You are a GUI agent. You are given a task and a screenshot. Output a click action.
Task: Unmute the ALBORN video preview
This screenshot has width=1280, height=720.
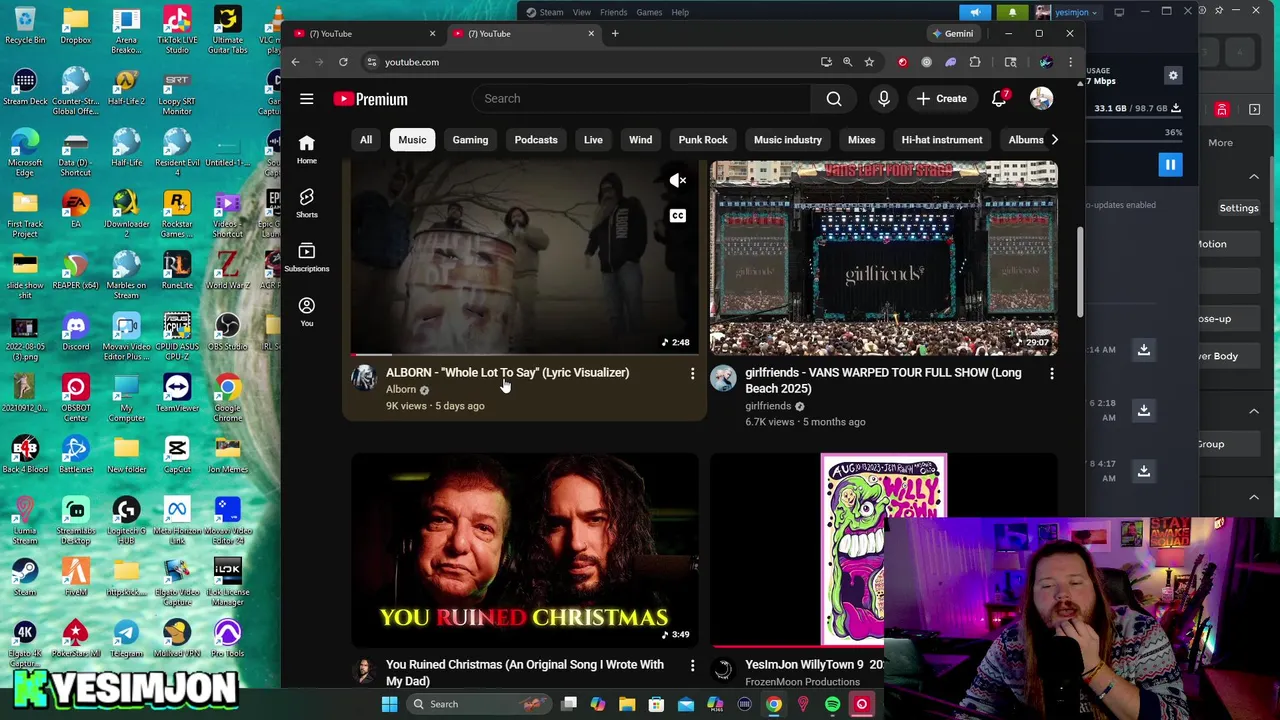click(x=678, y=181)
